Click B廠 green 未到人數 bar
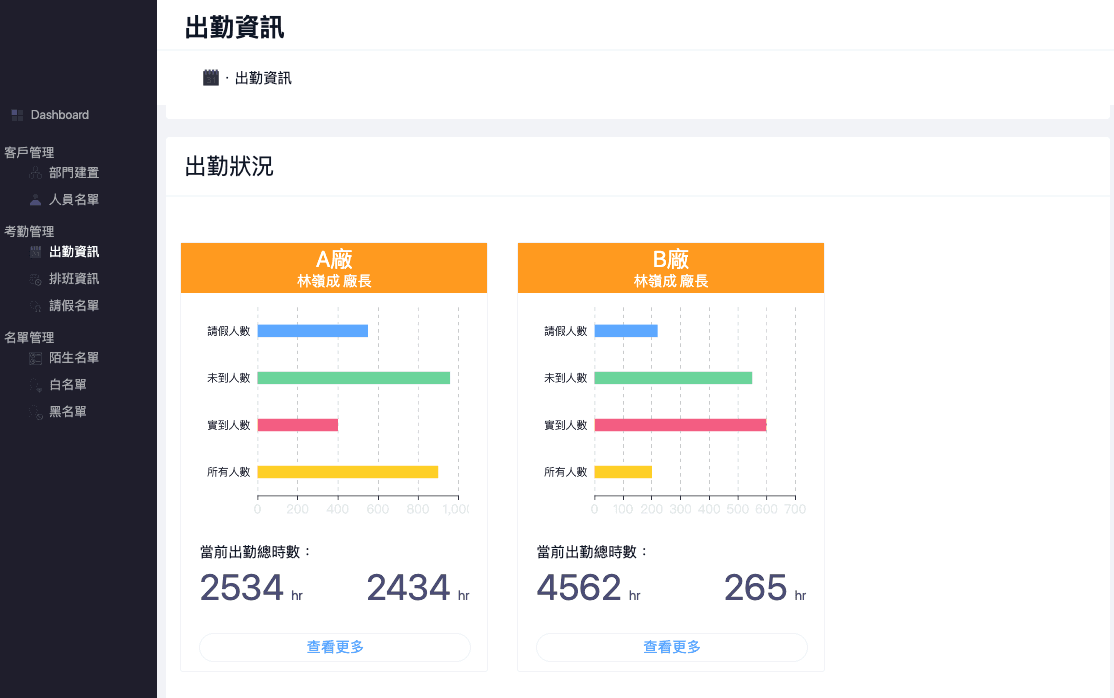This screenshot has width=1114, height=698. pyautogui.click(x=674, y=377)
